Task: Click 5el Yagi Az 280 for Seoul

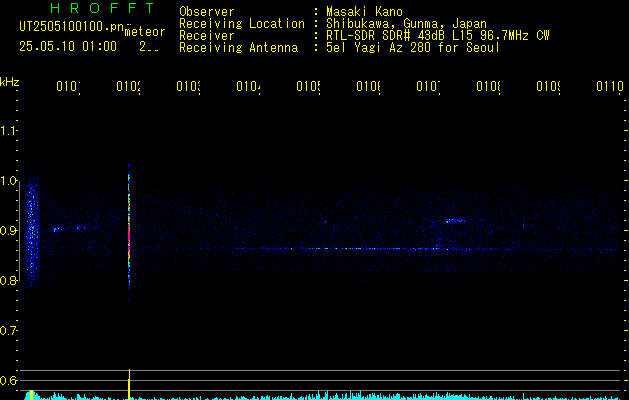Action: point(413,48)
